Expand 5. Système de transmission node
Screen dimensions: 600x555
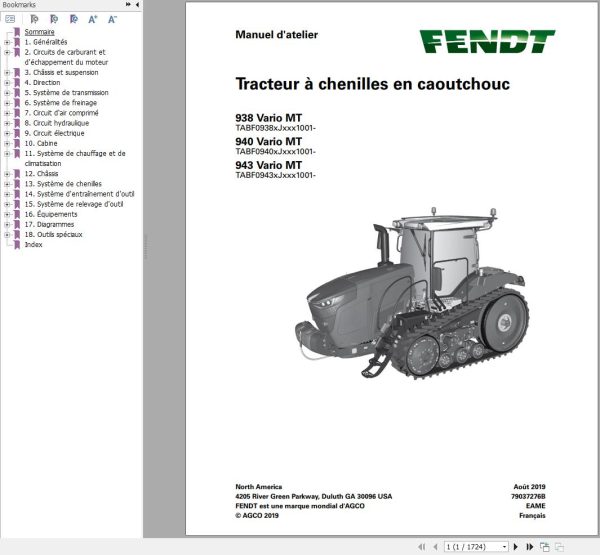point(7,93)
